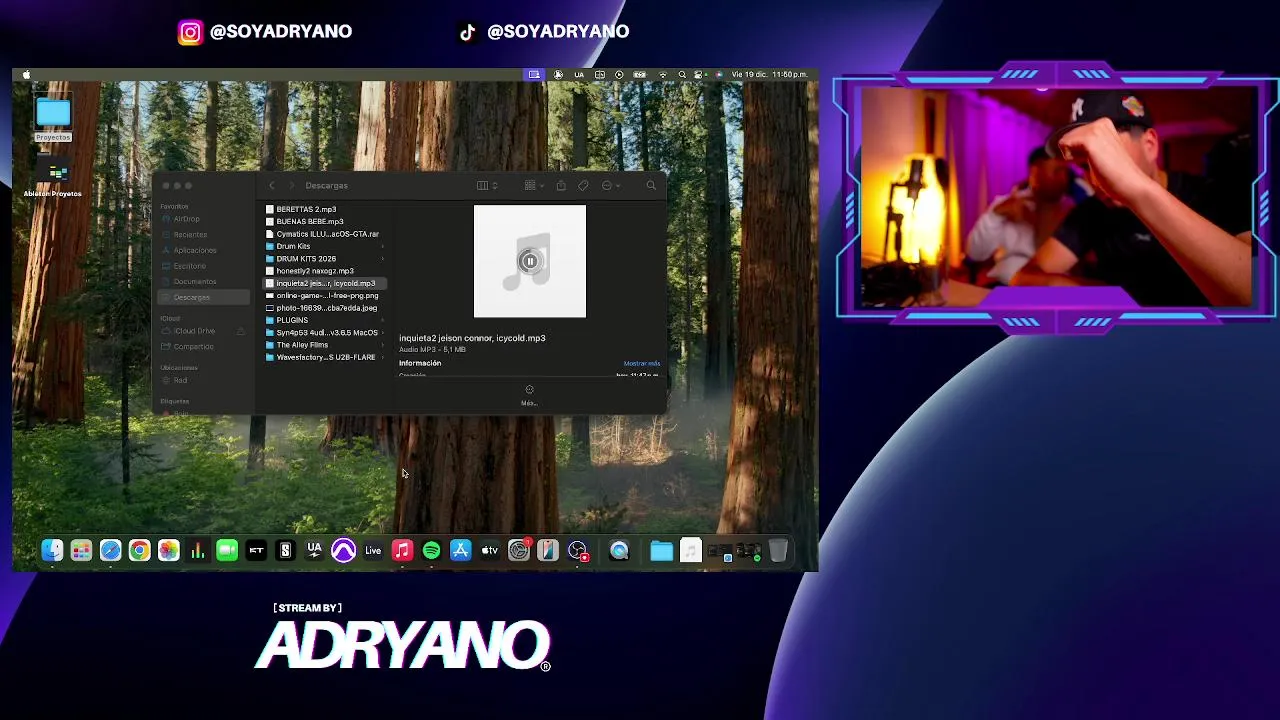Open Spotlight search in menu bar
Image resolution: width=1280 pixels, height=720 pixels.
coord(682,75)
